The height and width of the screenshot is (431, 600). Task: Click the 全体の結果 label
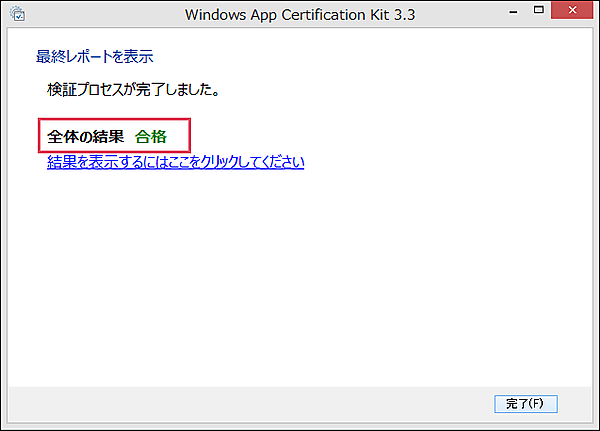click(x=85, y=137)
